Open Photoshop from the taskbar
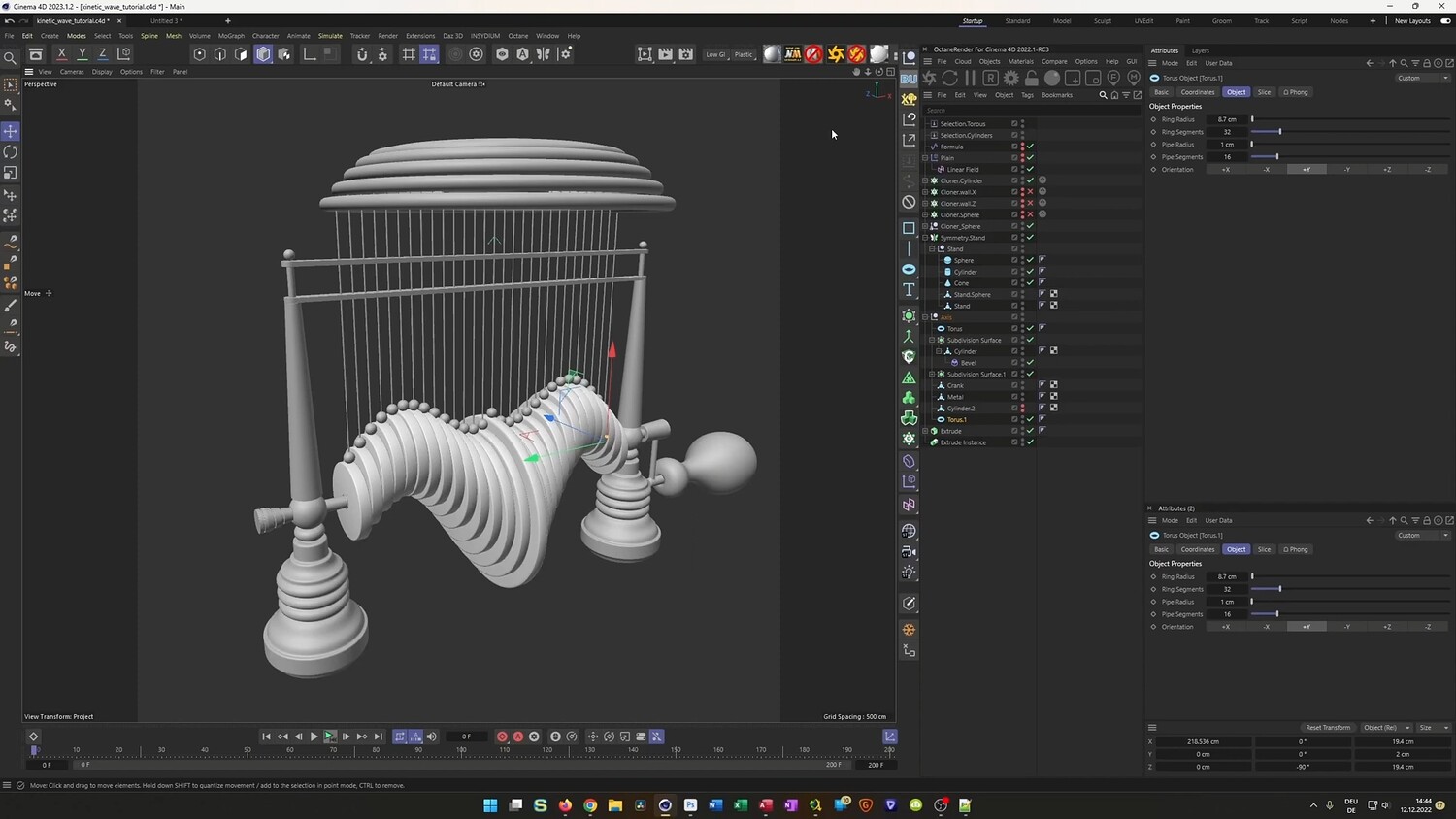Screen dimensions: 1456x819 690,805
